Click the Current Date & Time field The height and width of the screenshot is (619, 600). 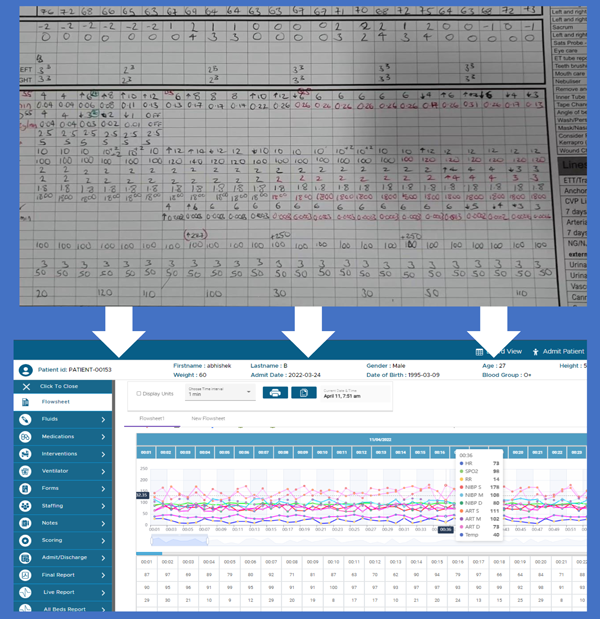(356, 394)
